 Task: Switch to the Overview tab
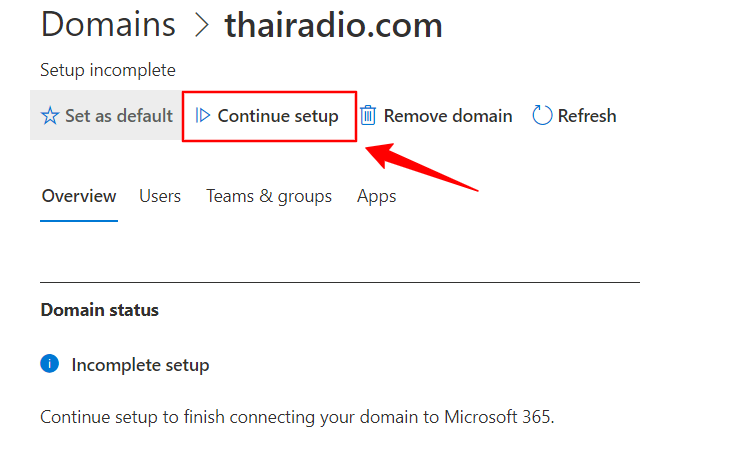[x=79, y=196]
